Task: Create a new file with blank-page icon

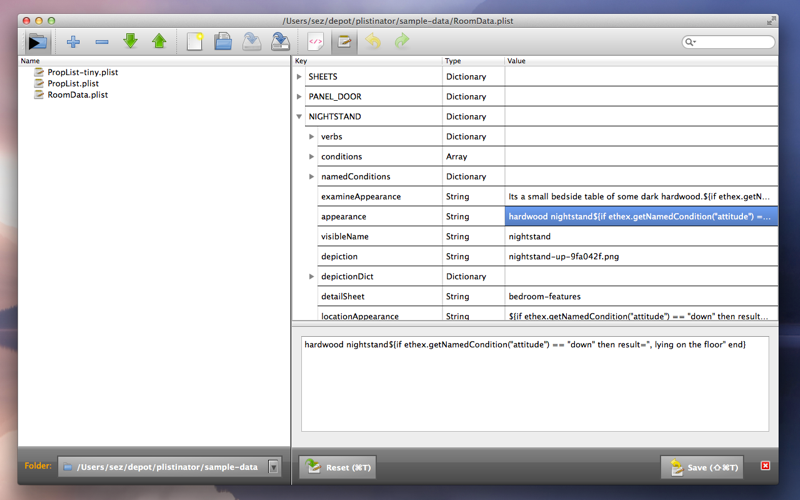Action: point(195,41)
